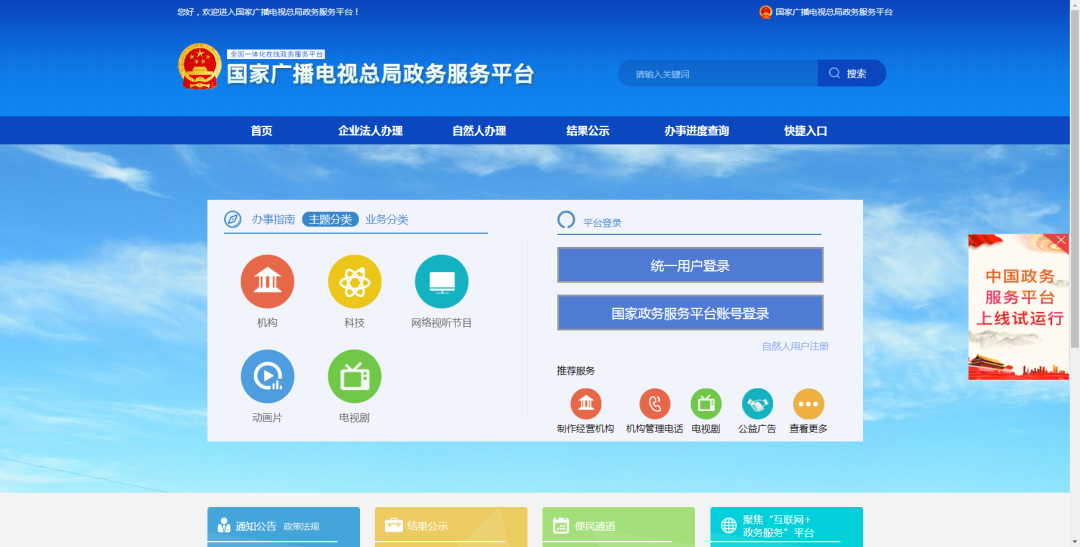This screenshot has height=547, width=1080.
Task: Switch to 政策法规 tab on notice card
Action: pos(301,526)
